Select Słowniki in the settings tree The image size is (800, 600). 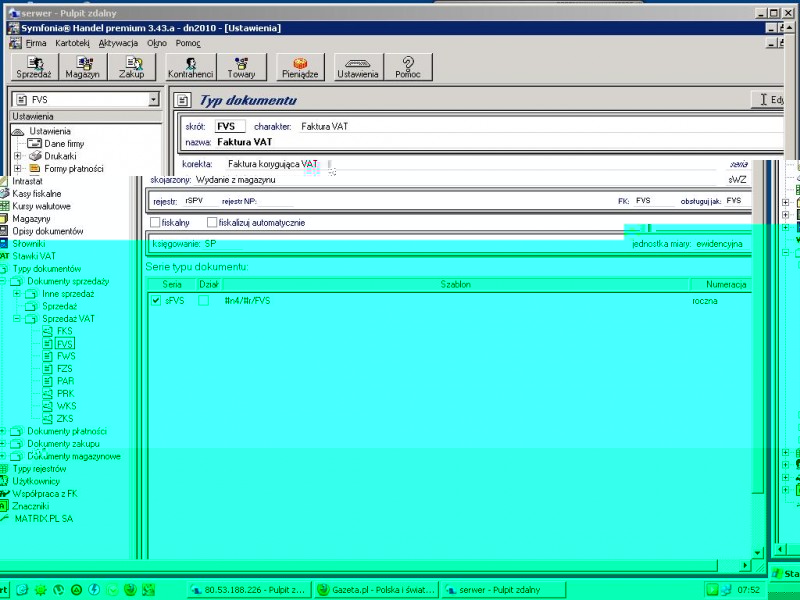tap(29, 244)
